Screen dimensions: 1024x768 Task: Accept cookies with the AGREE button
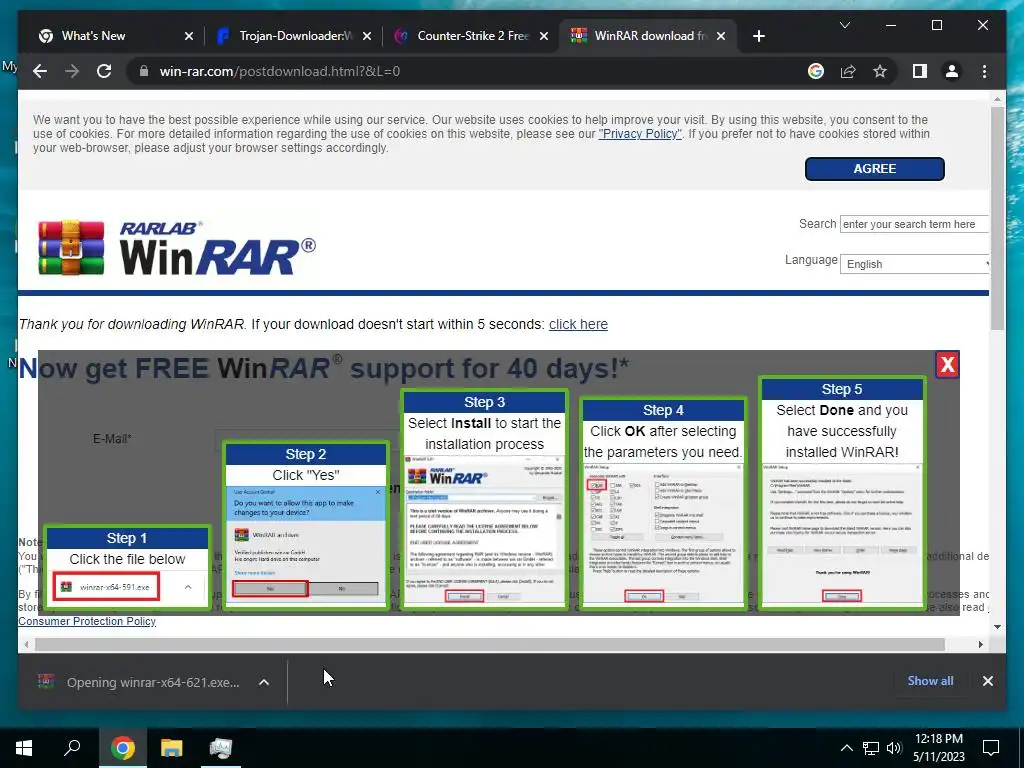[874, 168]
